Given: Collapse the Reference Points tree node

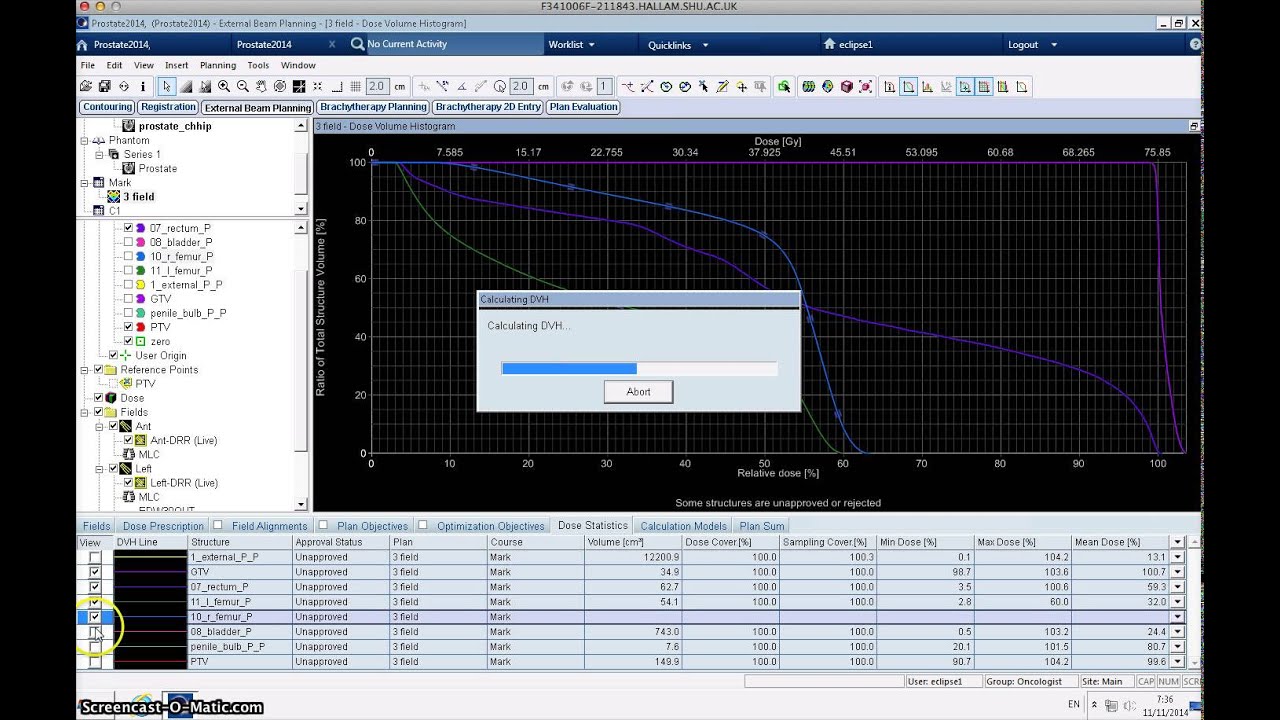Looking at the screenshot, I should click(x=86, y=370).
